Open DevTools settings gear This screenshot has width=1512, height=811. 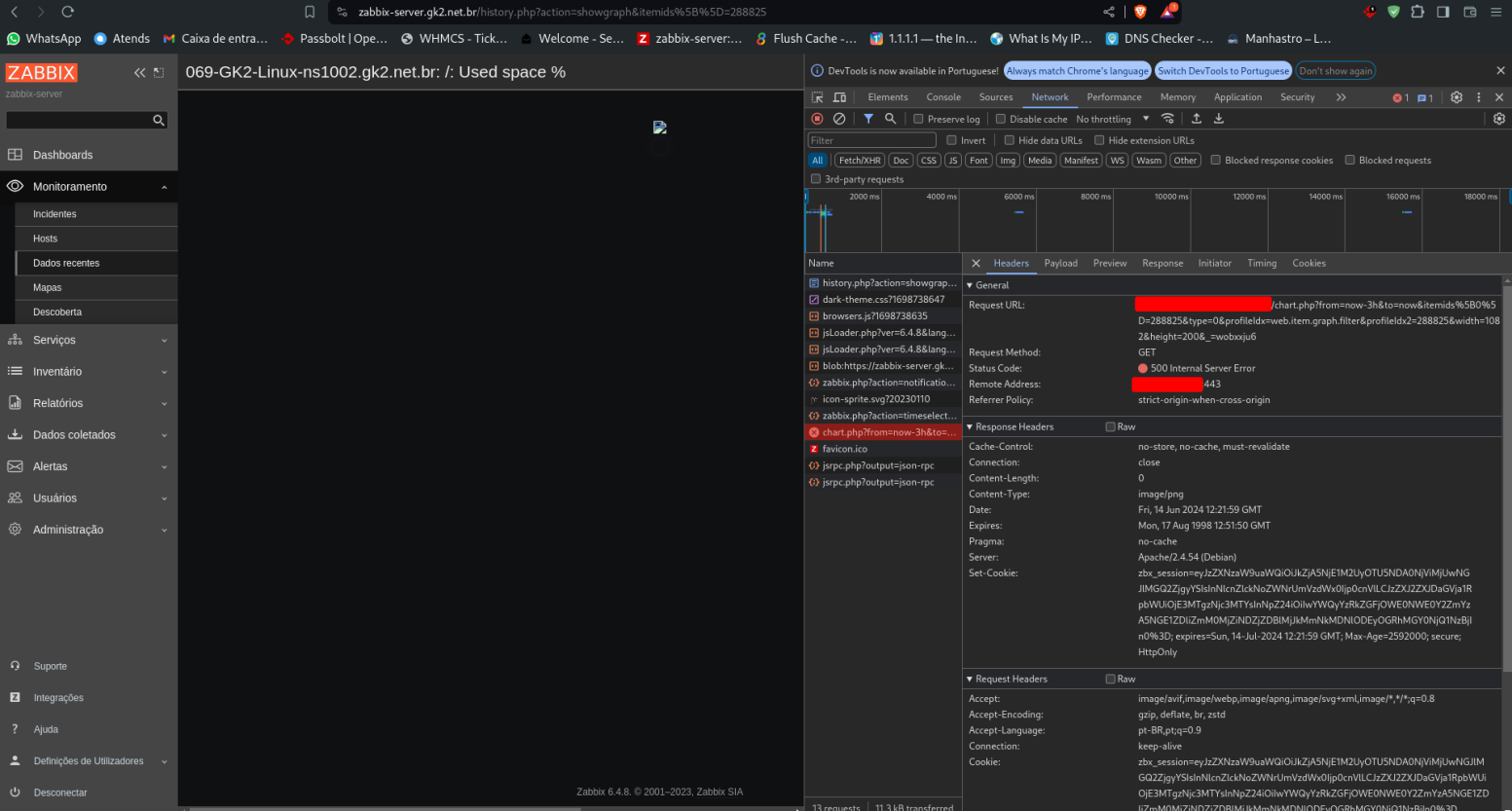1457,97
